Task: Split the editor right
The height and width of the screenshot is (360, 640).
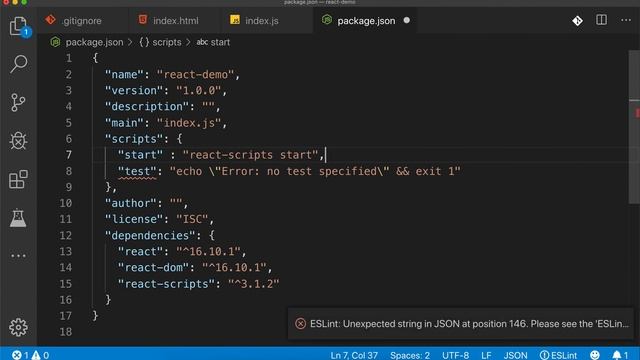Action: [x=601, y=20]
